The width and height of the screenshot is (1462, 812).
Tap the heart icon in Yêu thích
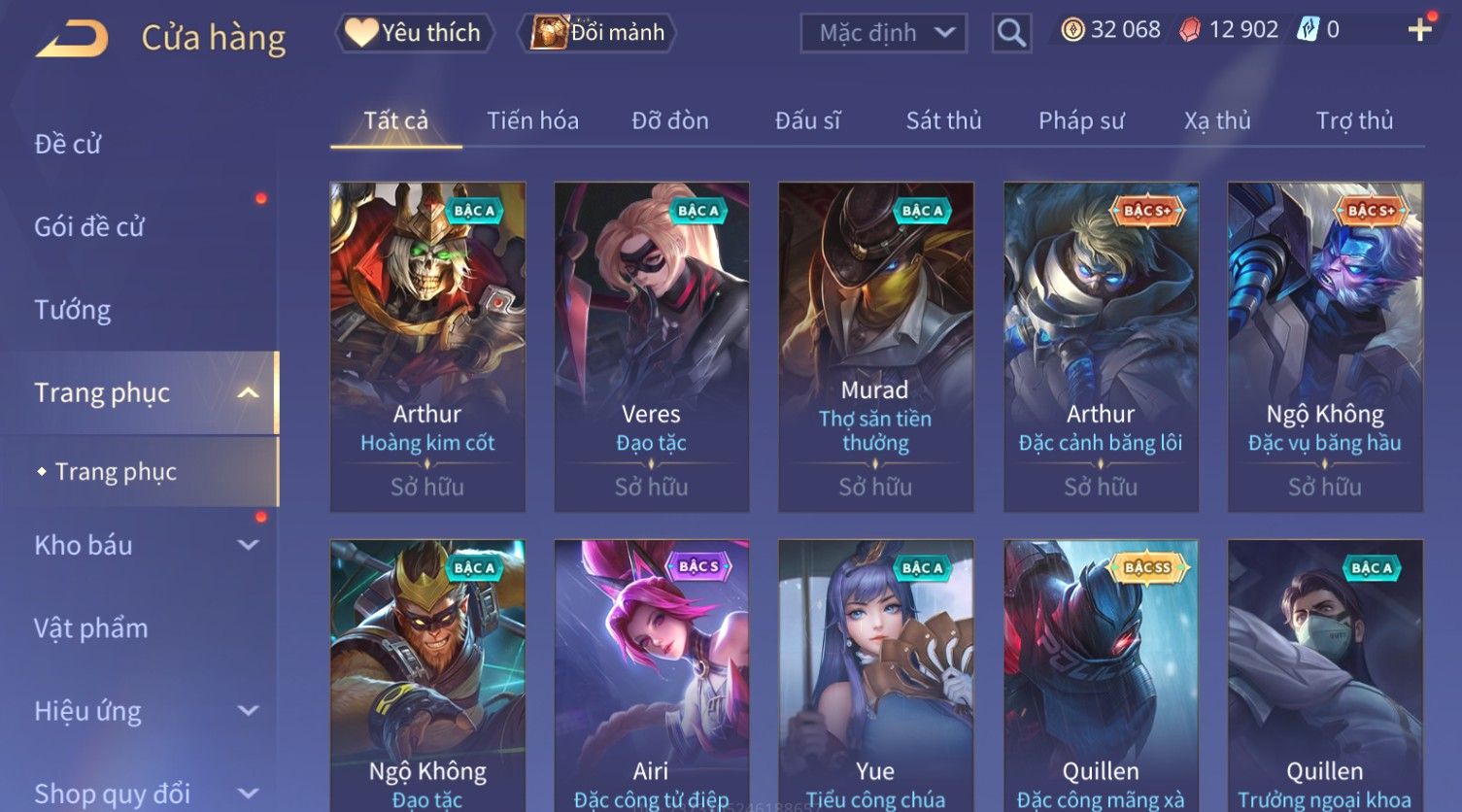(360, 32)
